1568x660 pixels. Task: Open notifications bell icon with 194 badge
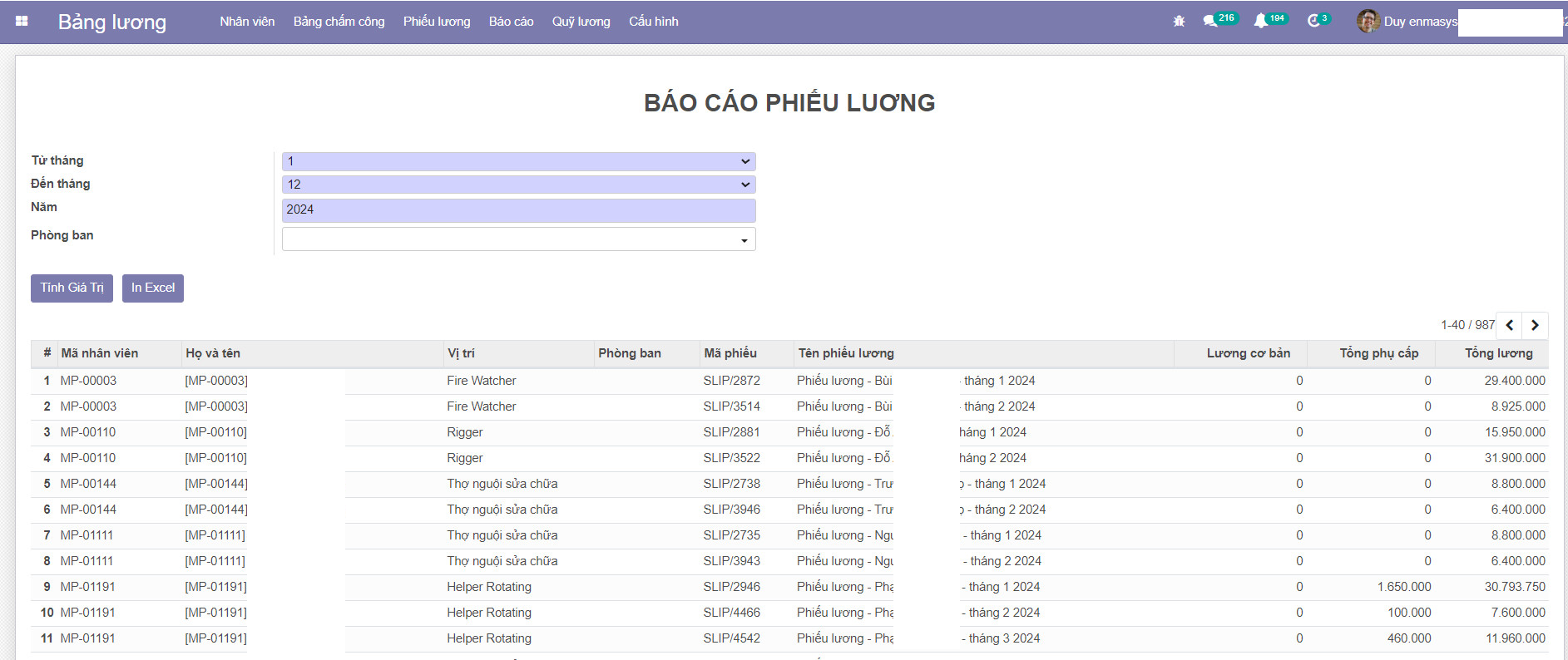click(x=1261, y=22)
